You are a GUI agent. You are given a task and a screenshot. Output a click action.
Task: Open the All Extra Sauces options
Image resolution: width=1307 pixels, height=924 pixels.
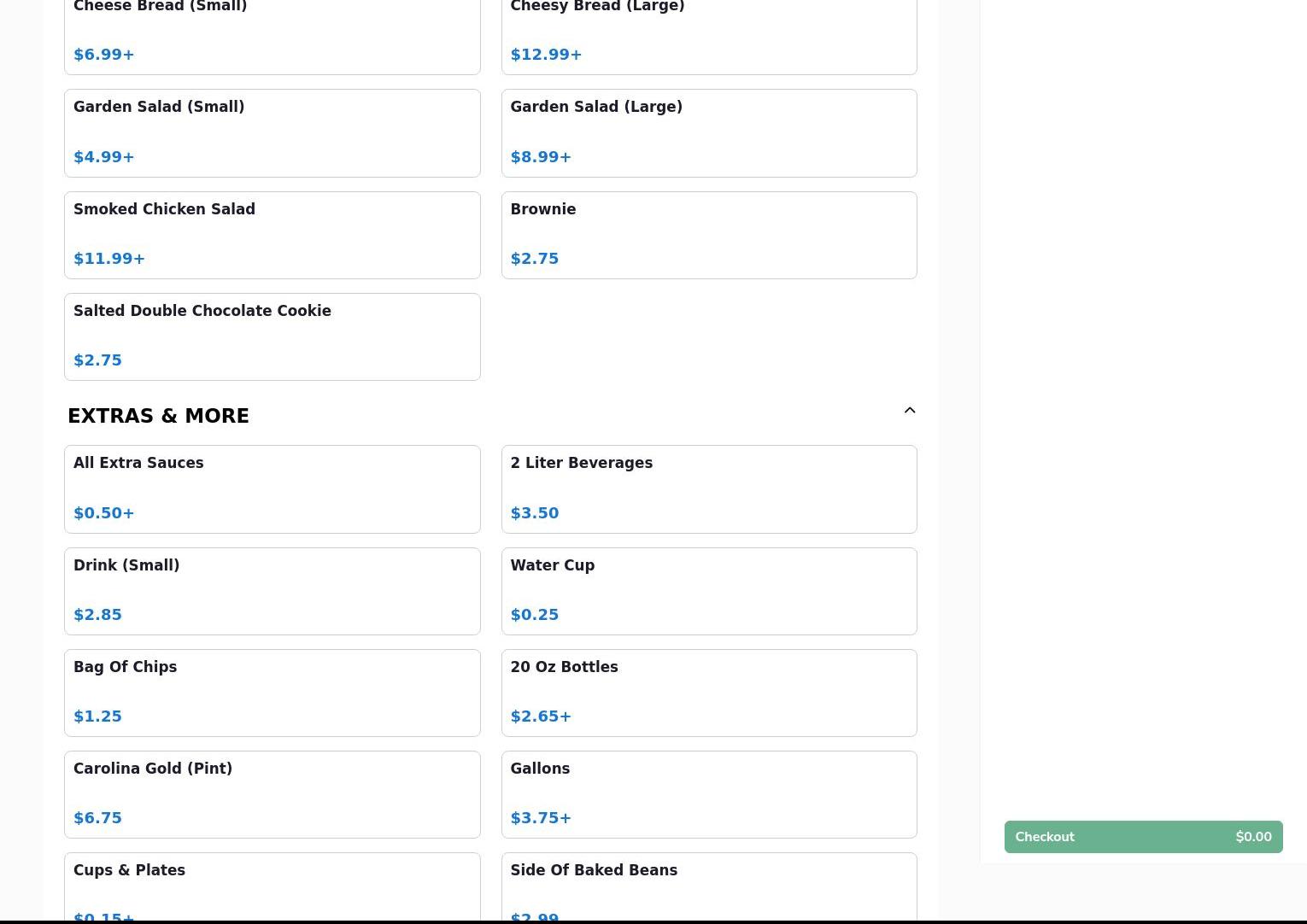click(x=272, y=489)
